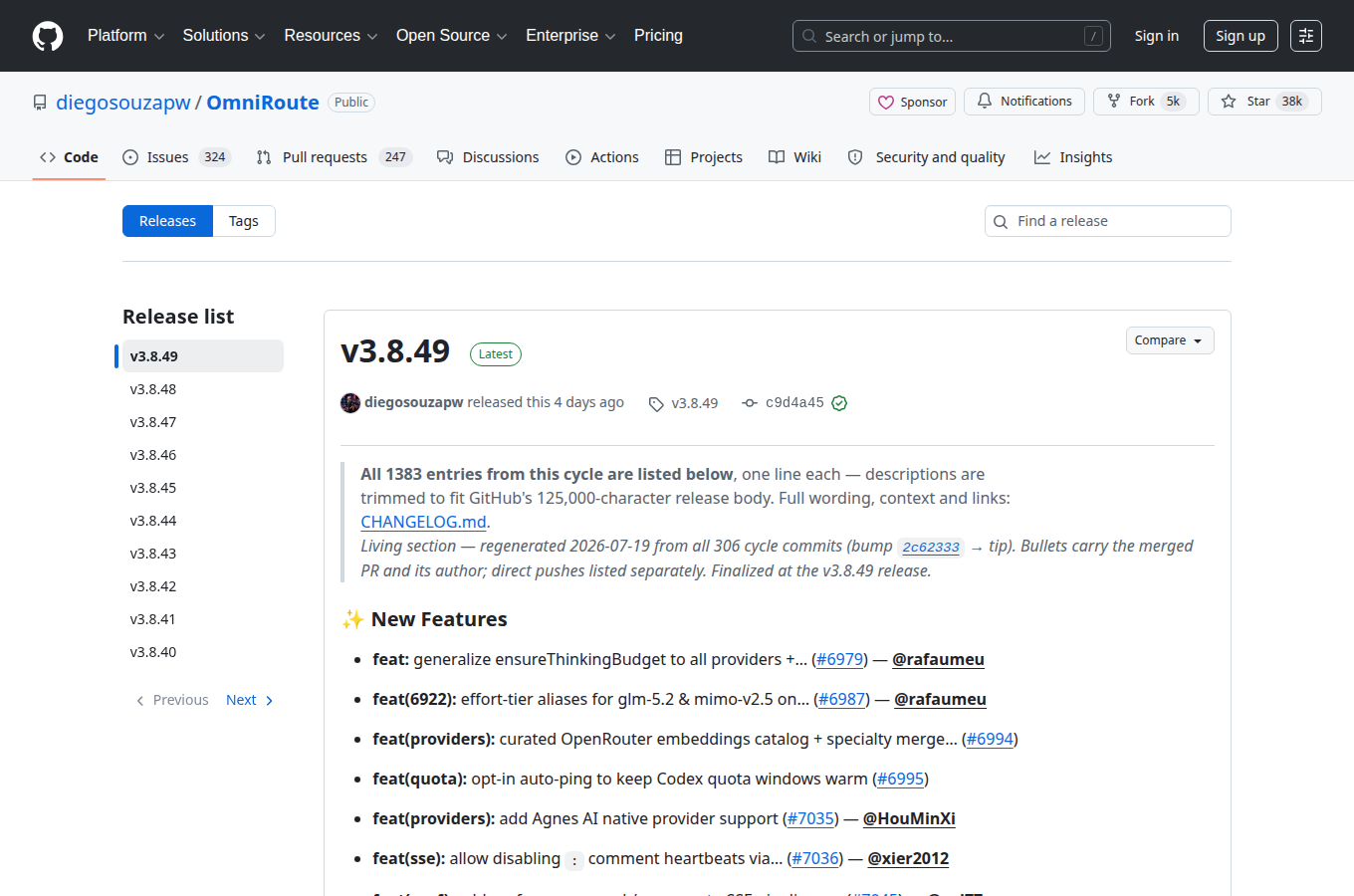1354x896 pixels.
Task: Open the OmniRoute repository link
Action: [263, 103]
